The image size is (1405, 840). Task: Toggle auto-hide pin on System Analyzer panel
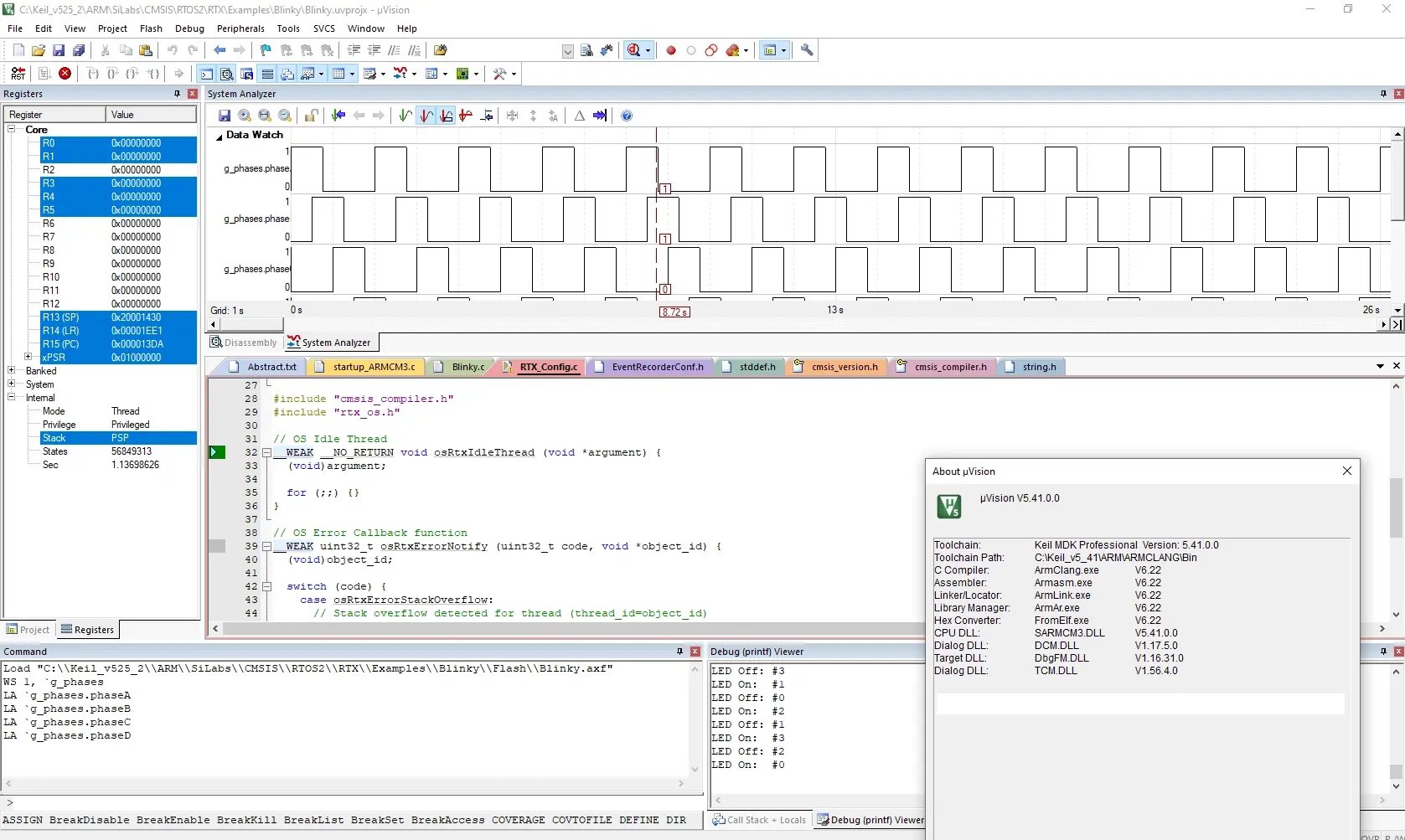coord(1383,94)
